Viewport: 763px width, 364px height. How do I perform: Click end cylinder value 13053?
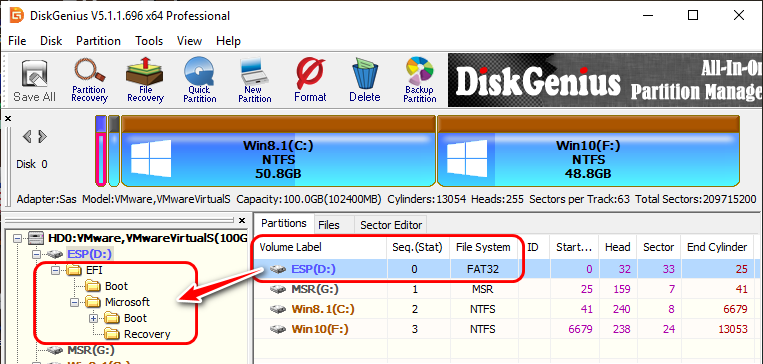click(732, 329)
